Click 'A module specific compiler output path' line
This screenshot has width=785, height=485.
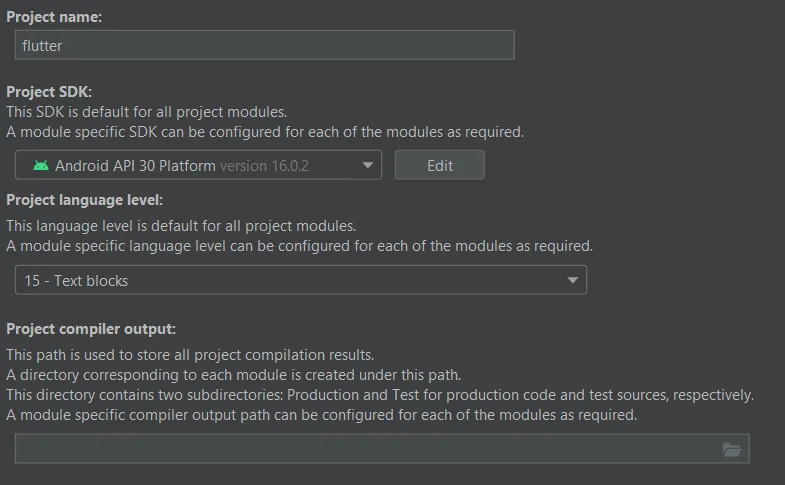click(321, 415)
